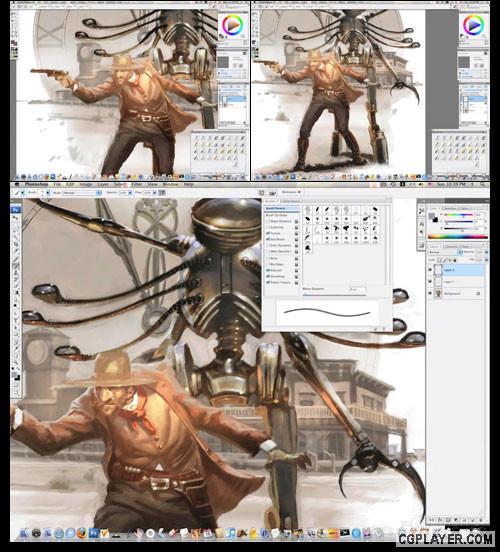The image size is (500, 552).
Task: Open the Opacity dropdown in options bar
Action: point(130,193)
